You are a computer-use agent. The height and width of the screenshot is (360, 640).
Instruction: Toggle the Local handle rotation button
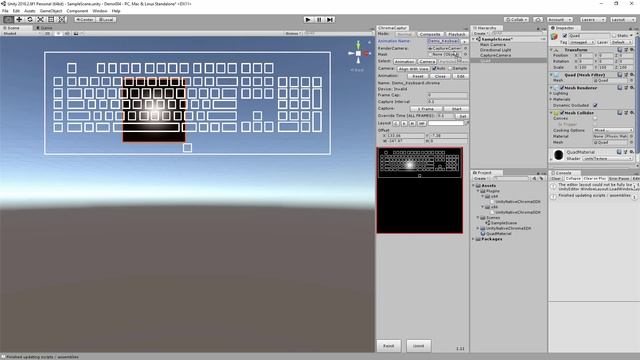pyautogui.click(x=106, y=20)
